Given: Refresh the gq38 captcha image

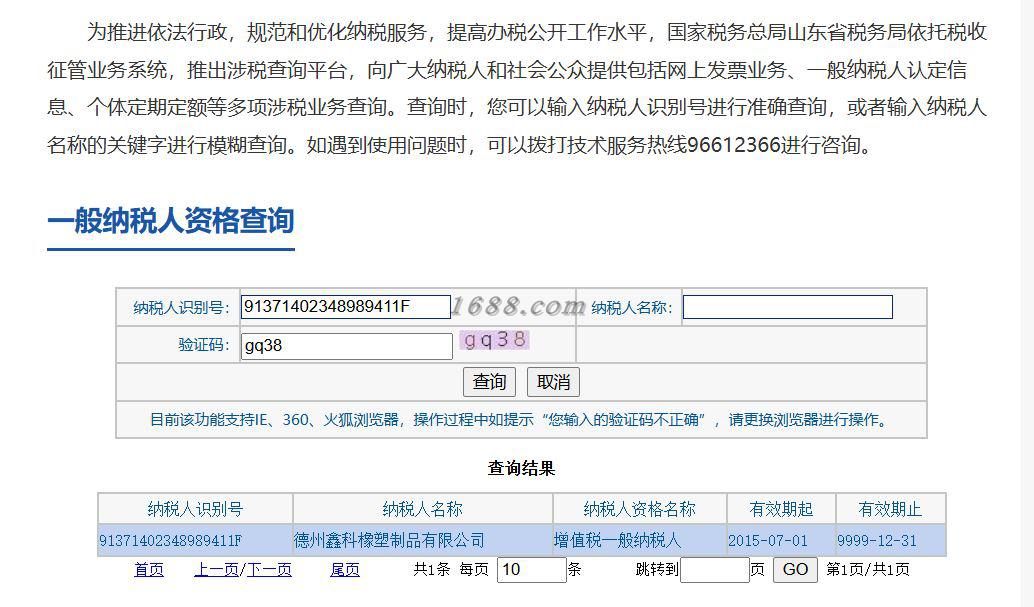Looking at the screenshot, I should [495, 340].
